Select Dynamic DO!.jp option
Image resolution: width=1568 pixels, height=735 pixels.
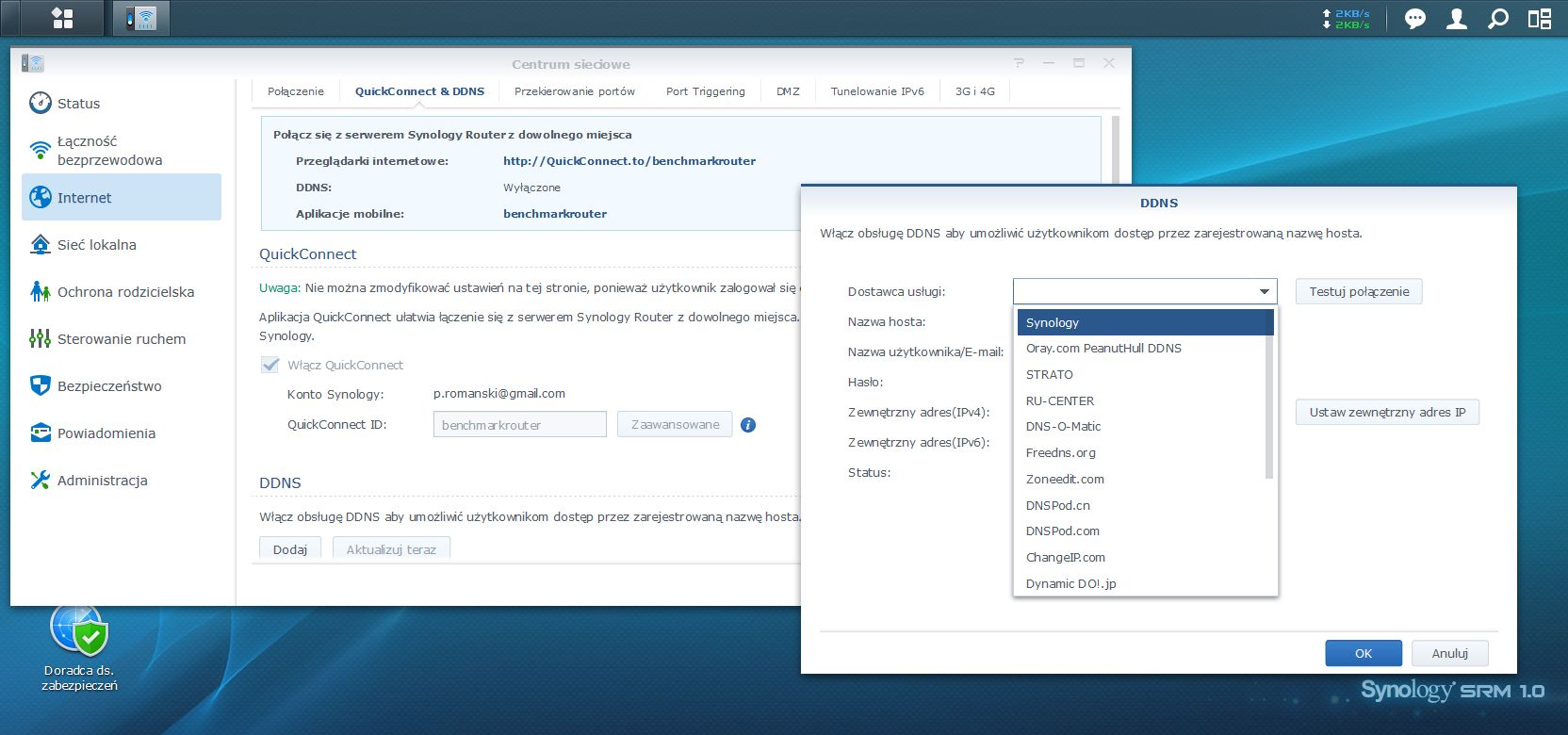pos(1145,583)
